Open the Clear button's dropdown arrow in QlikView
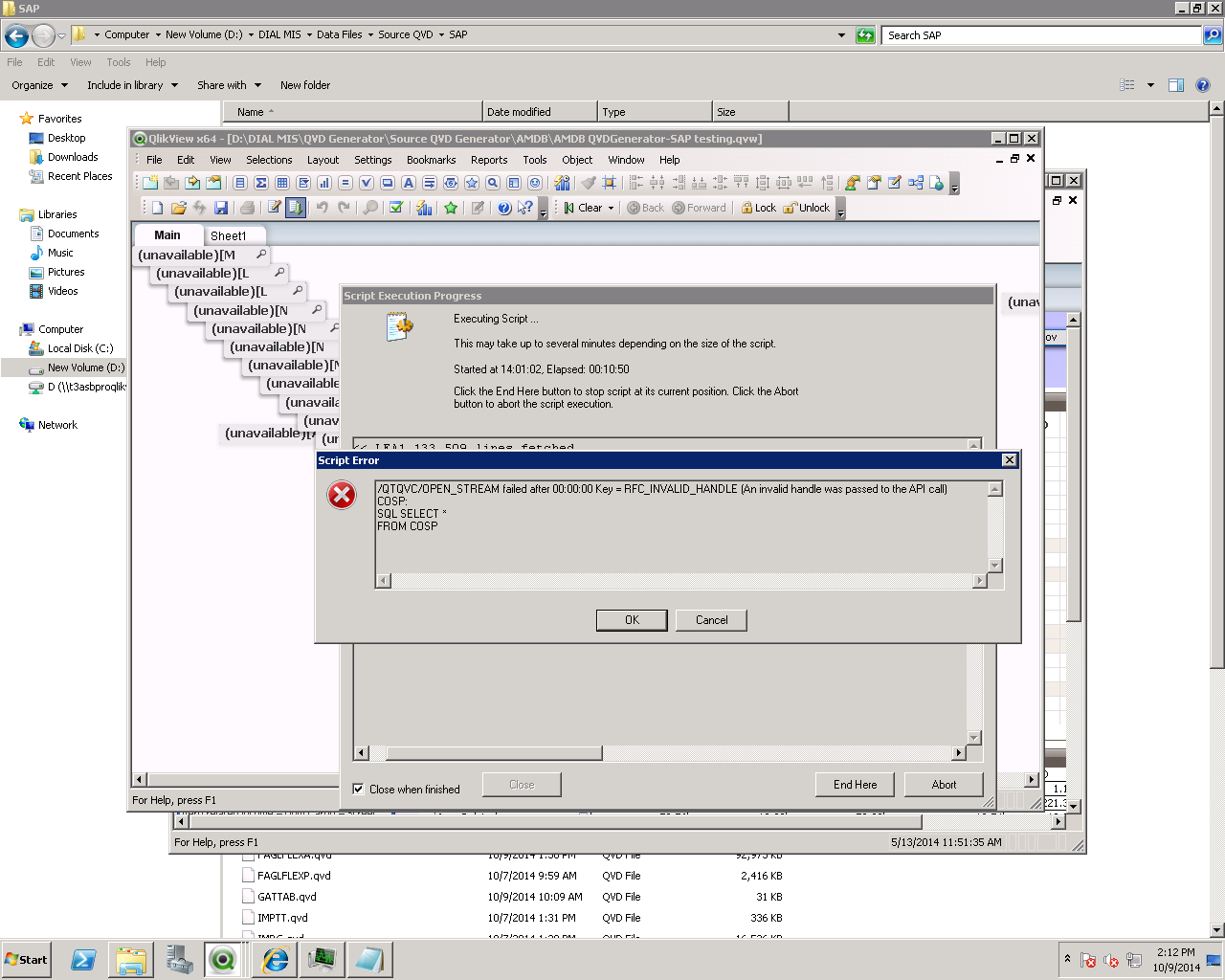The width and height of the screenshot is (1225, 980). [611, 208]
